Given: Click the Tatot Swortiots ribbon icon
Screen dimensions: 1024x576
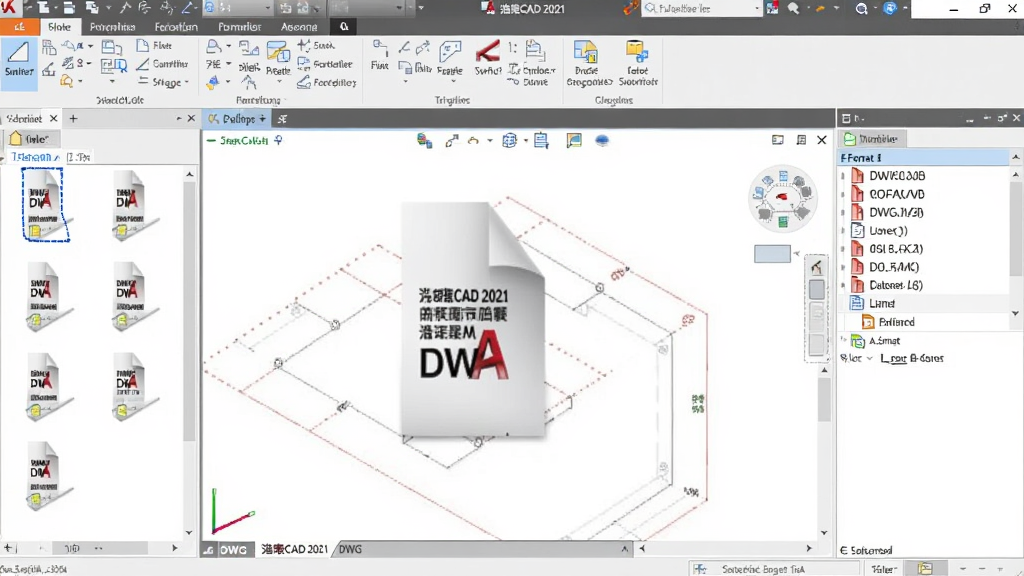Looking at the screenshot, I should click(637, 63).
